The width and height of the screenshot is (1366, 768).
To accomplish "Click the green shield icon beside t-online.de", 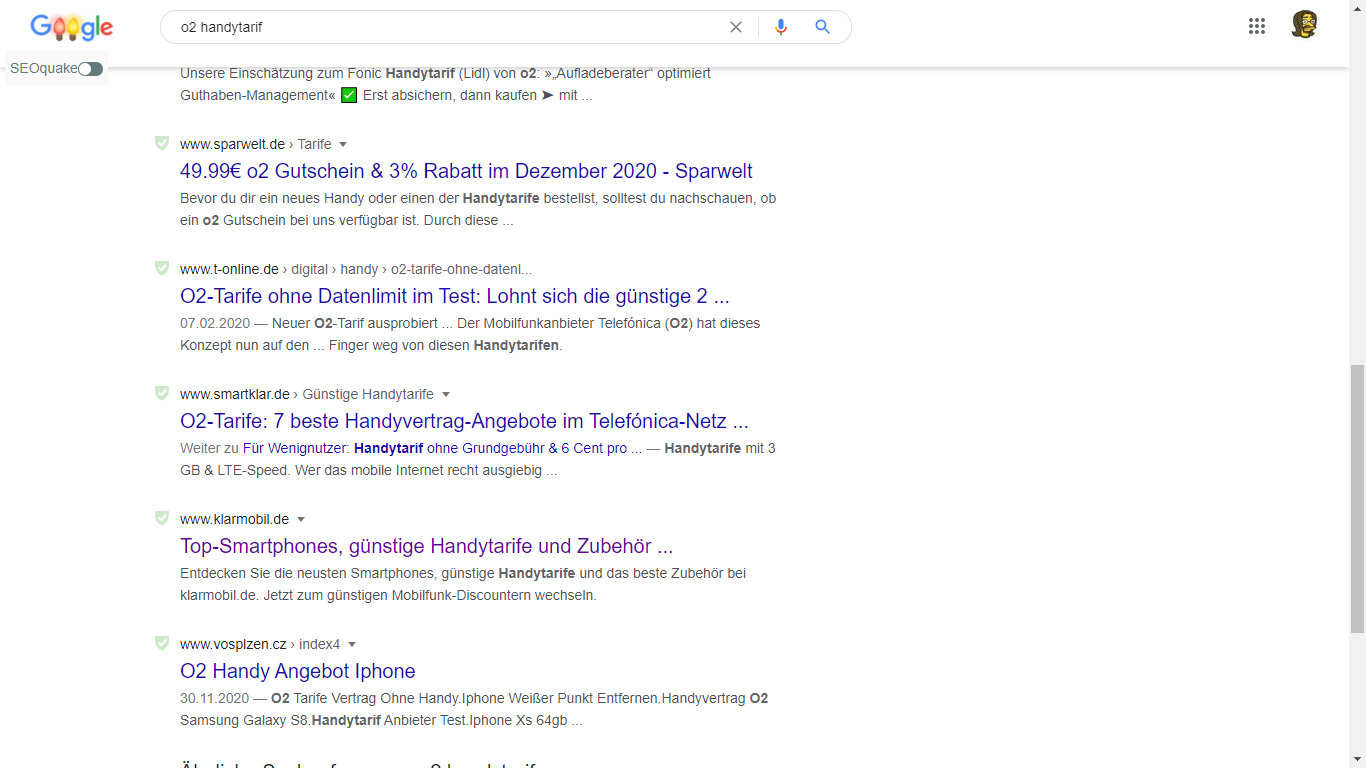I will [162, 268].
